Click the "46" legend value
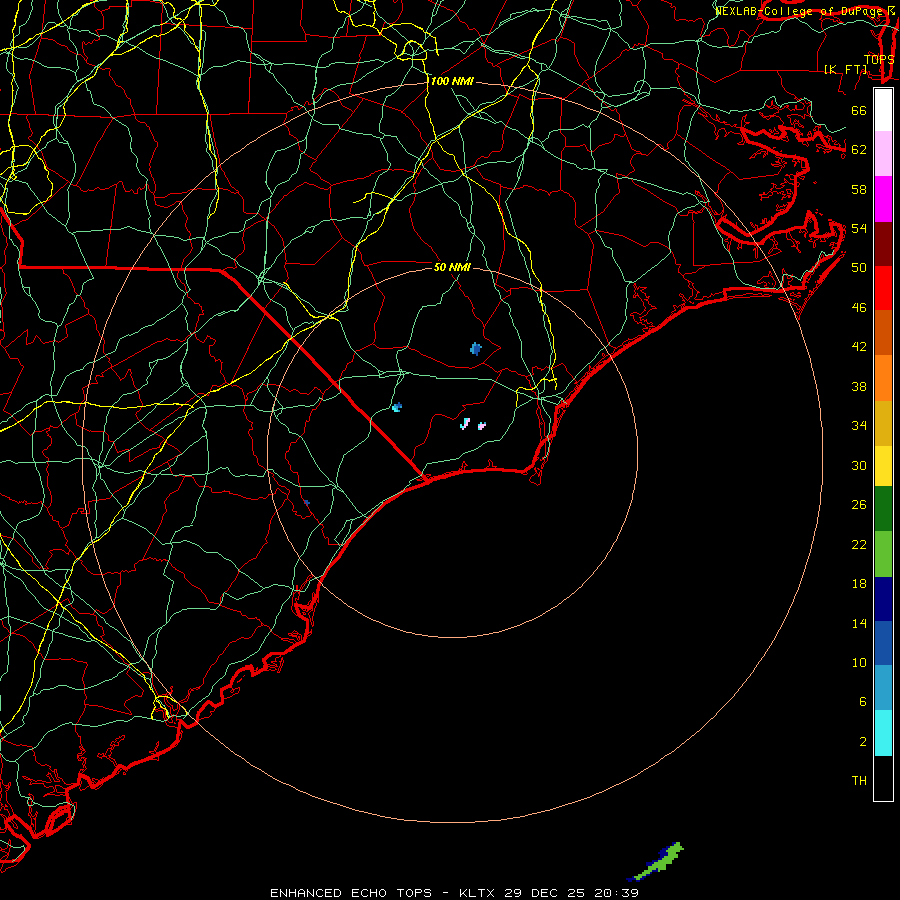Image resolution: width=900 pixels, height=900 pixels. [x=859, y=308]
